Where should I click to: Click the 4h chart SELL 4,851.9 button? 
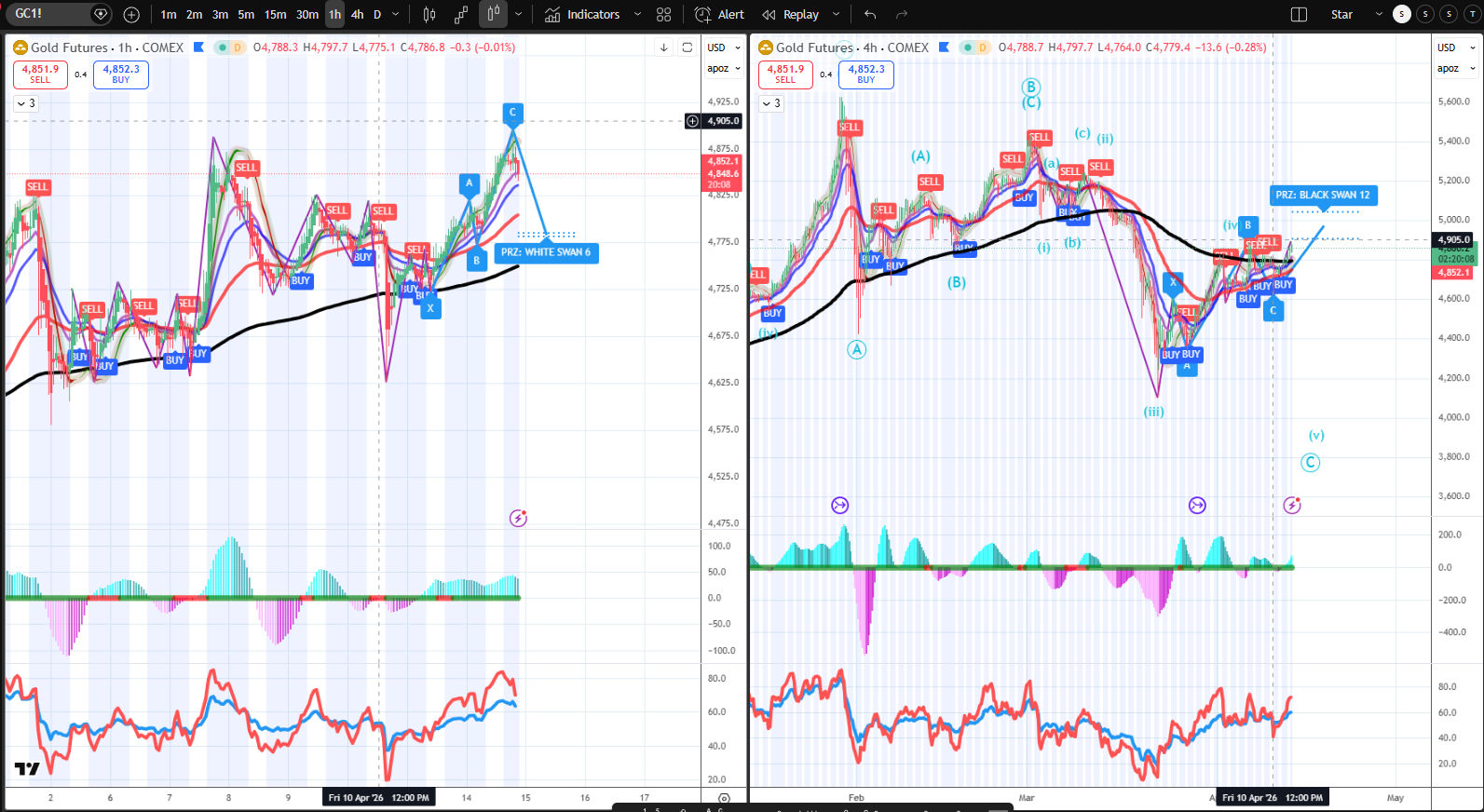pos(785,74)
